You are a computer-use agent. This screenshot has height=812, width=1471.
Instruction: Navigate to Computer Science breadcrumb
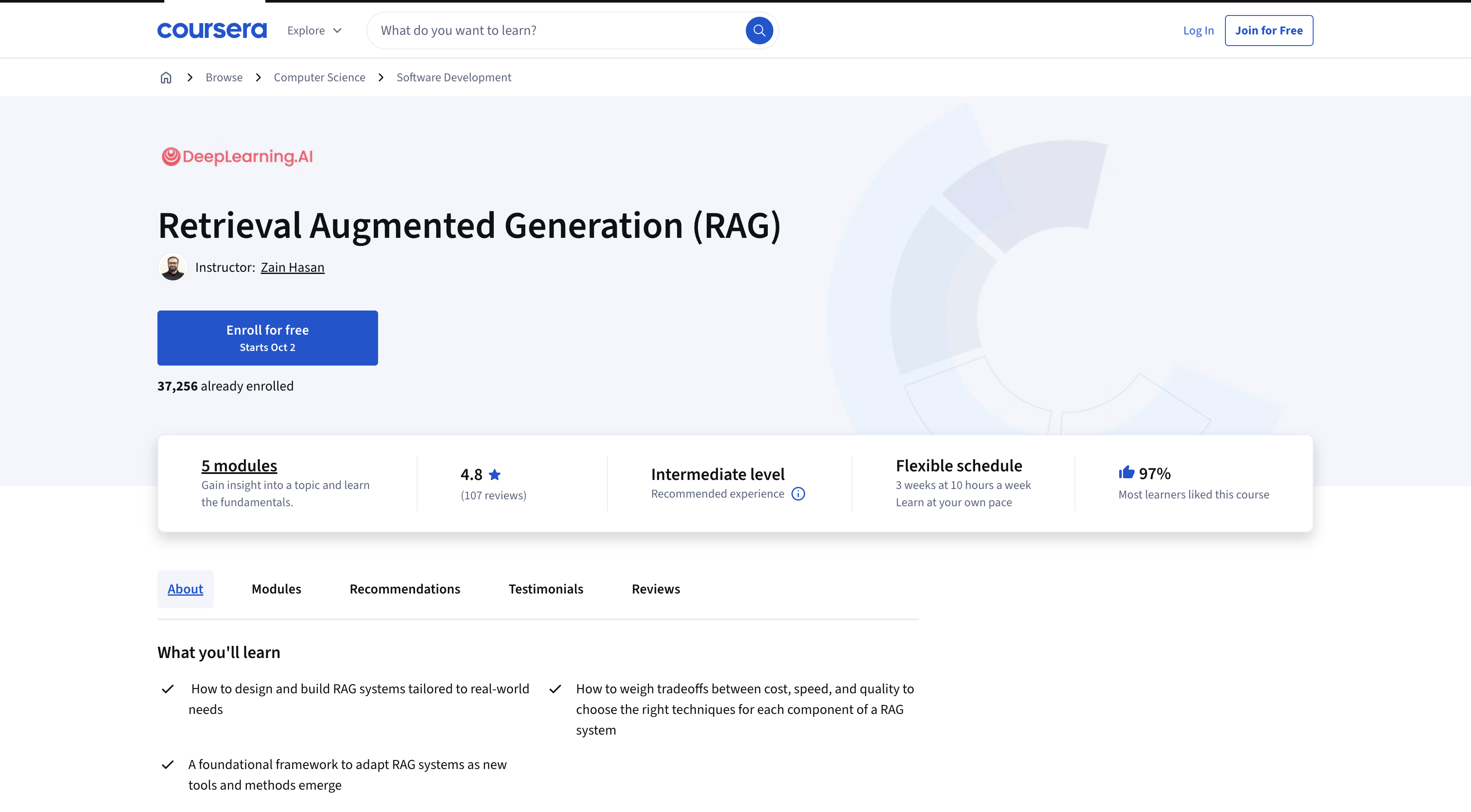pyautogui.click(x=319, y=78)
